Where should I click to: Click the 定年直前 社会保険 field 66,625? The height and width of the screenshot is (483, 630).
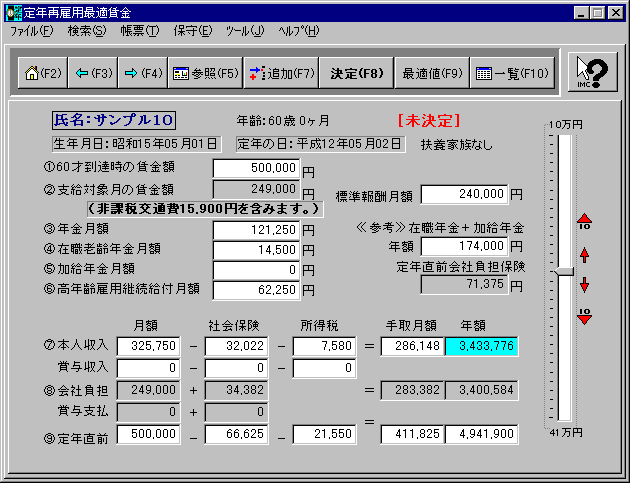coord(236,434)
